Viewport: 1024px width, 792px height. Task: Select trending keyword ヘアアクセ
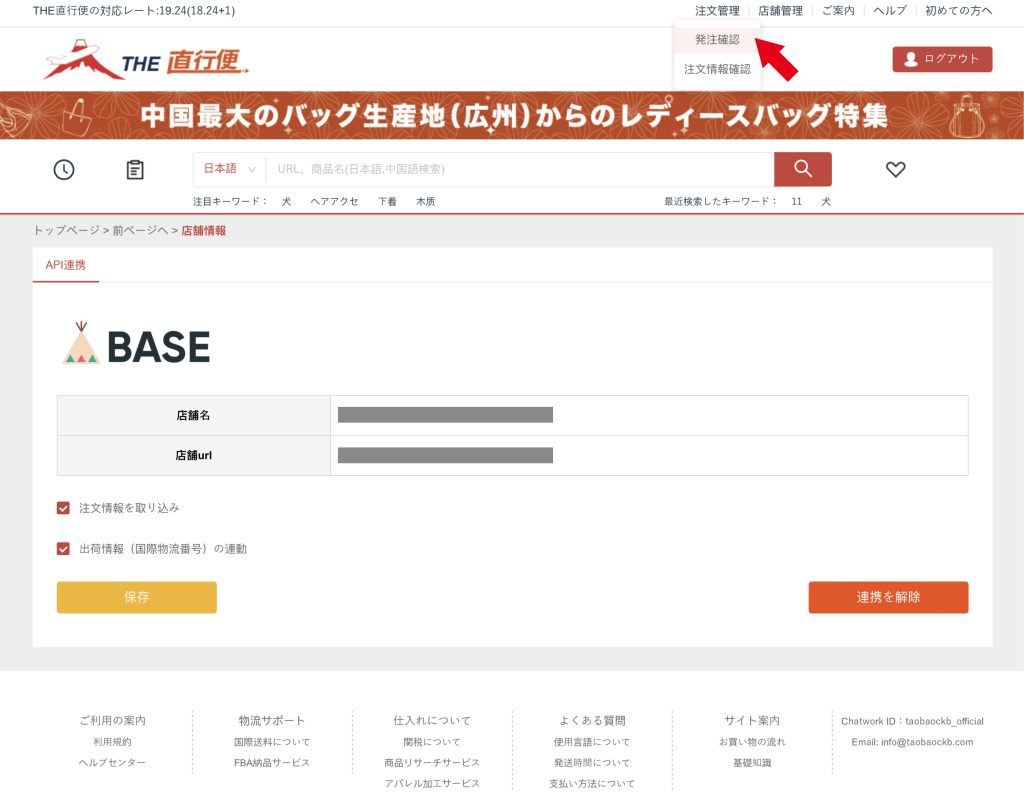coord(334,201)
